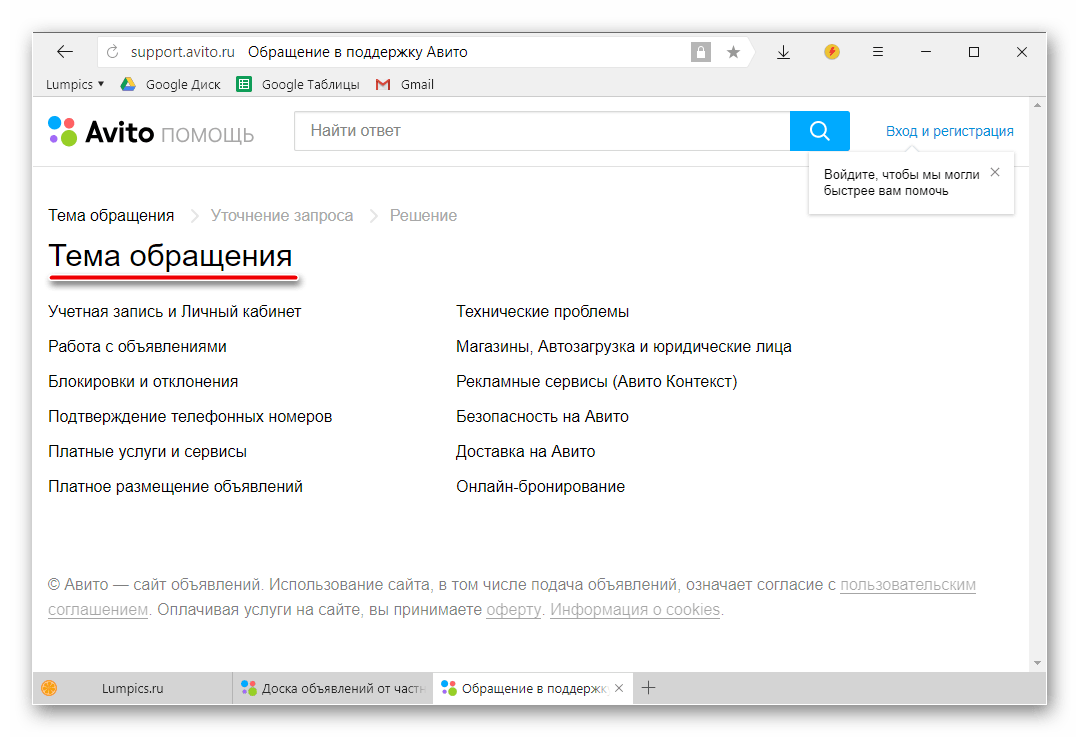Image resolution: width=1079 pixels, height=737 pixels.
Task: Open the Google Диск bookmark
Action: pyautogui.click(x=171, y=85)
